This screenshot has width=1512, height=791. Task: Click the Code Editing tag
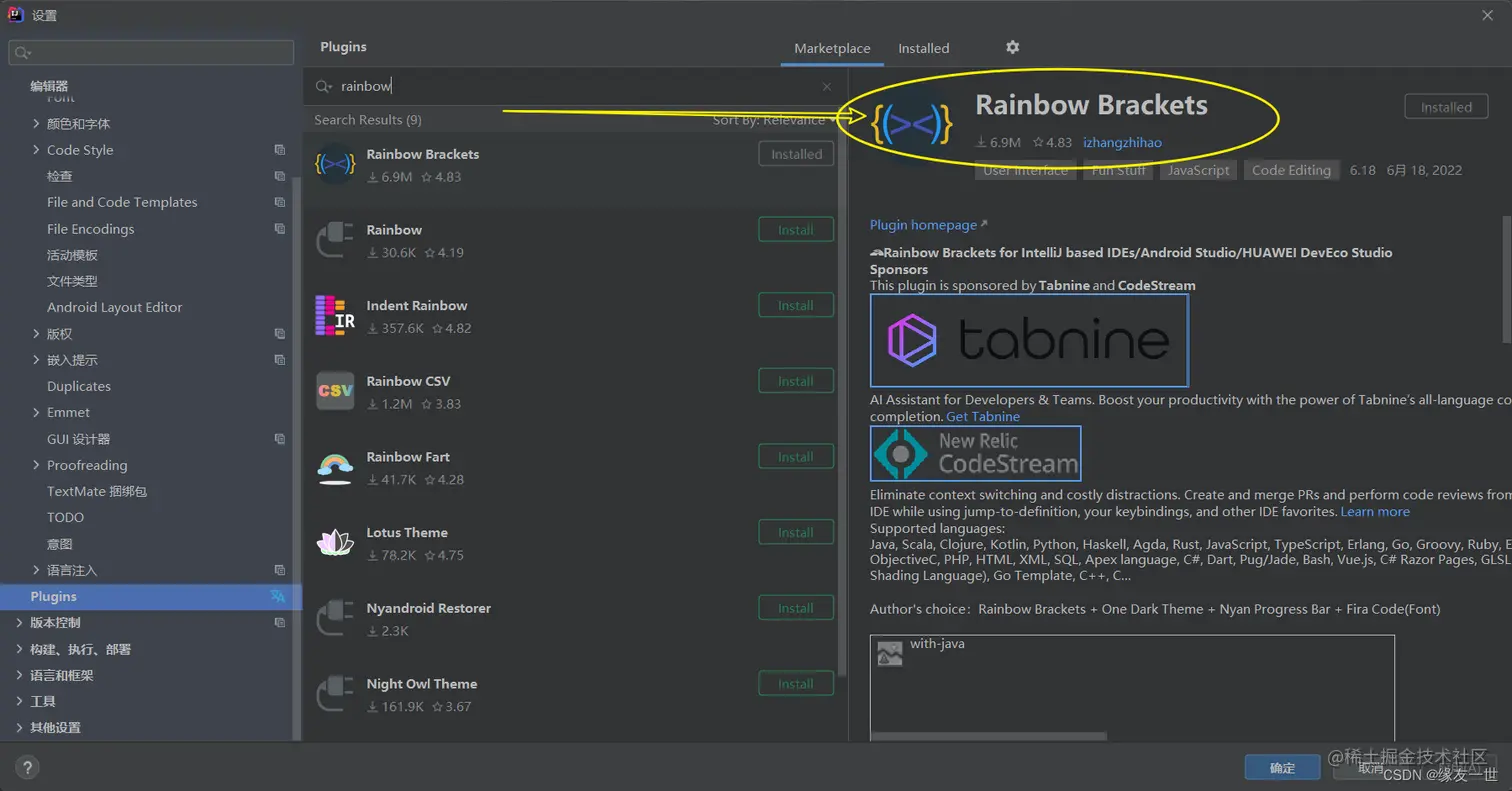coord(1291,170)
